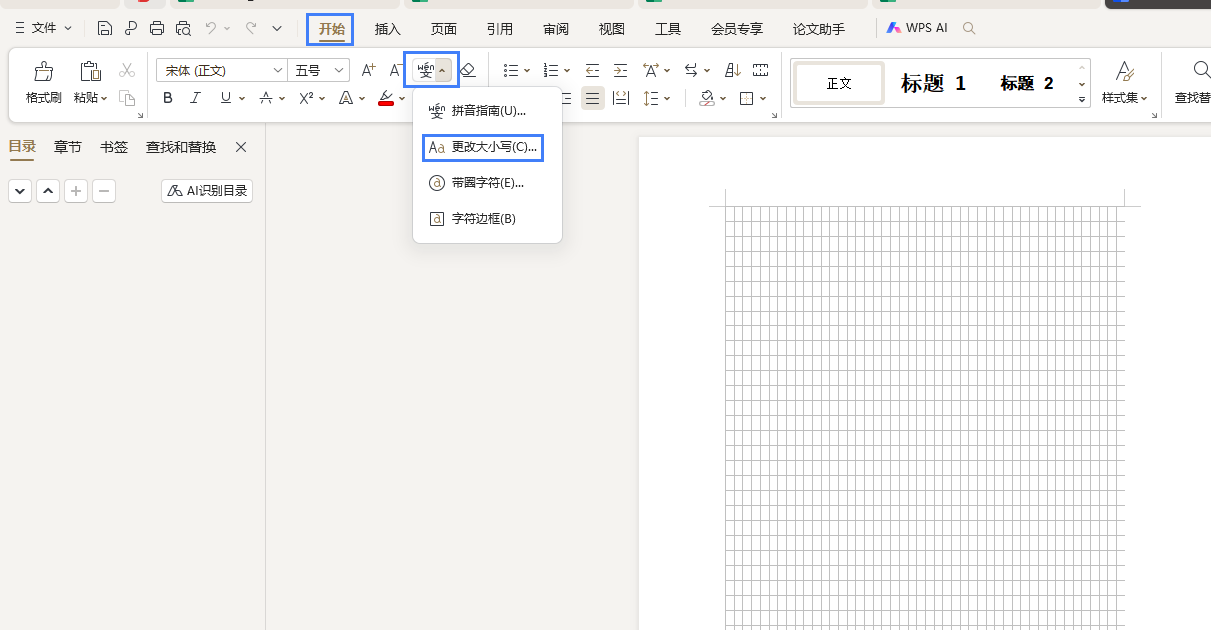Toggle Italic formatting
The height and width of the screenshot is (630, 1211).
click(x=196, y=98)
